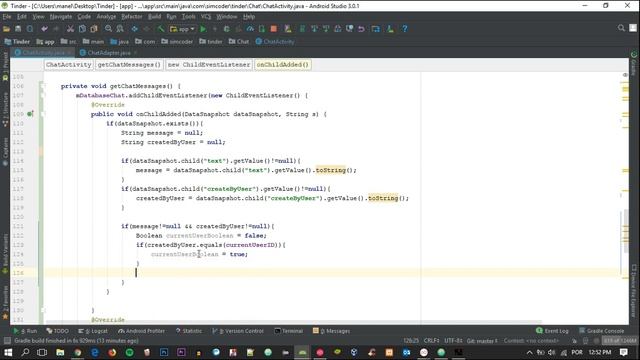Open the Git: master branch selector
Screen dimensions: 640x360
[x=482, y=340]
